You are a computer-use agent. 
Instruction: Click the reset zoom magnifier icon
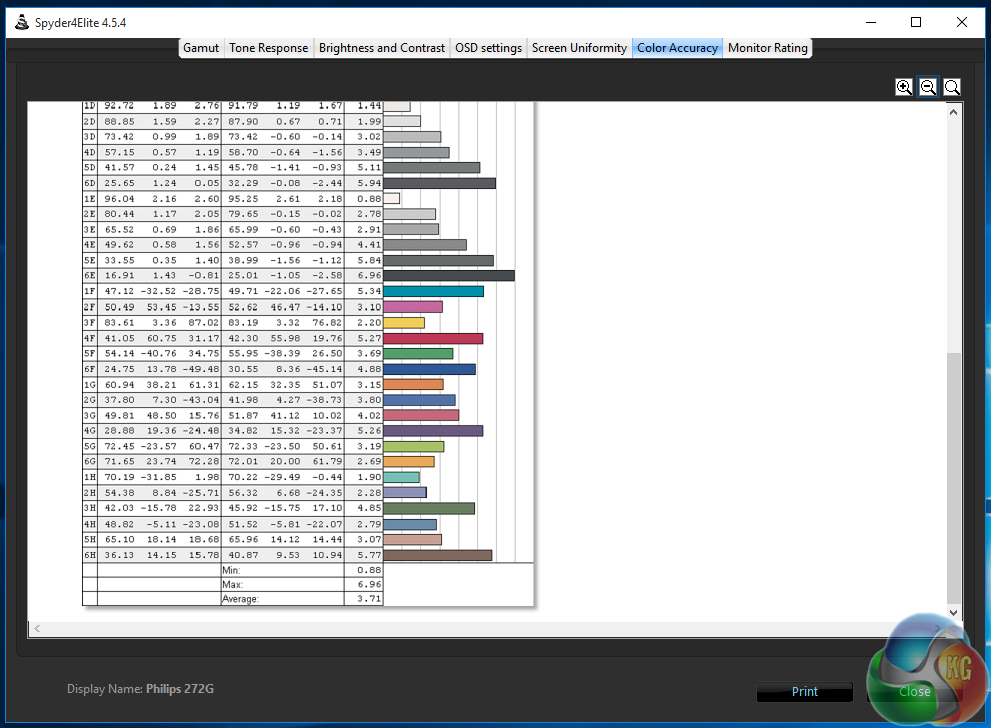tap(952, 87)
